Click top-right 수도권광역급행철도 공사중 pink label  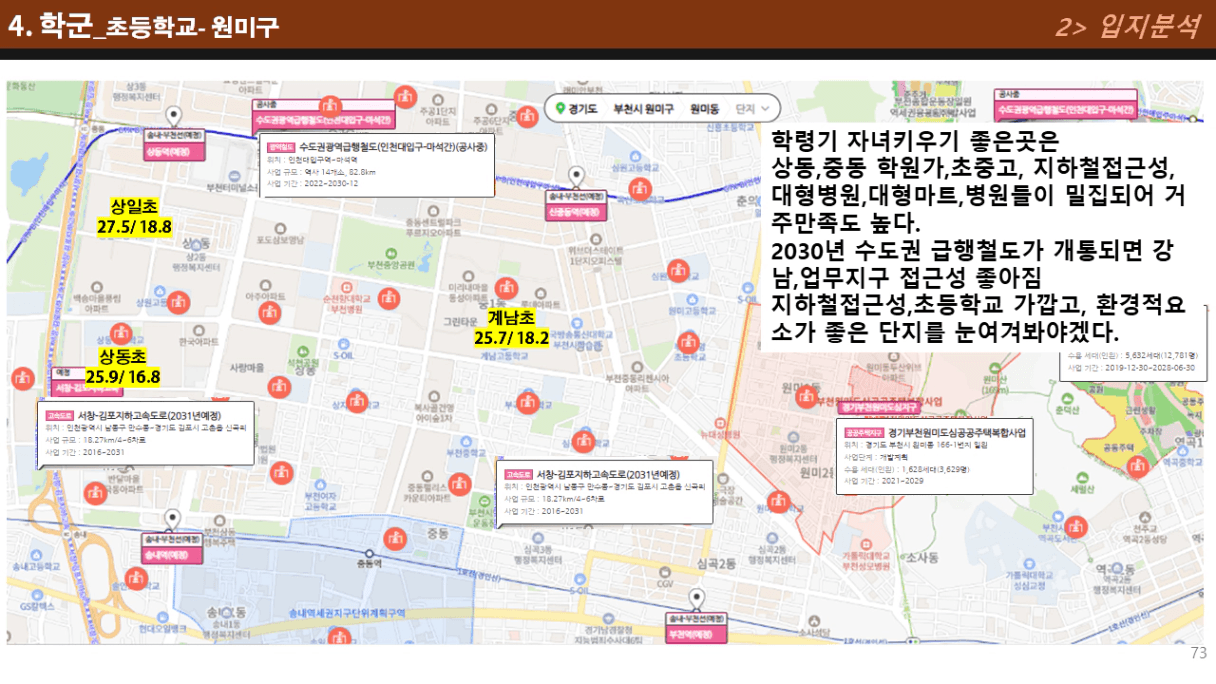(x=1068, y=110)
